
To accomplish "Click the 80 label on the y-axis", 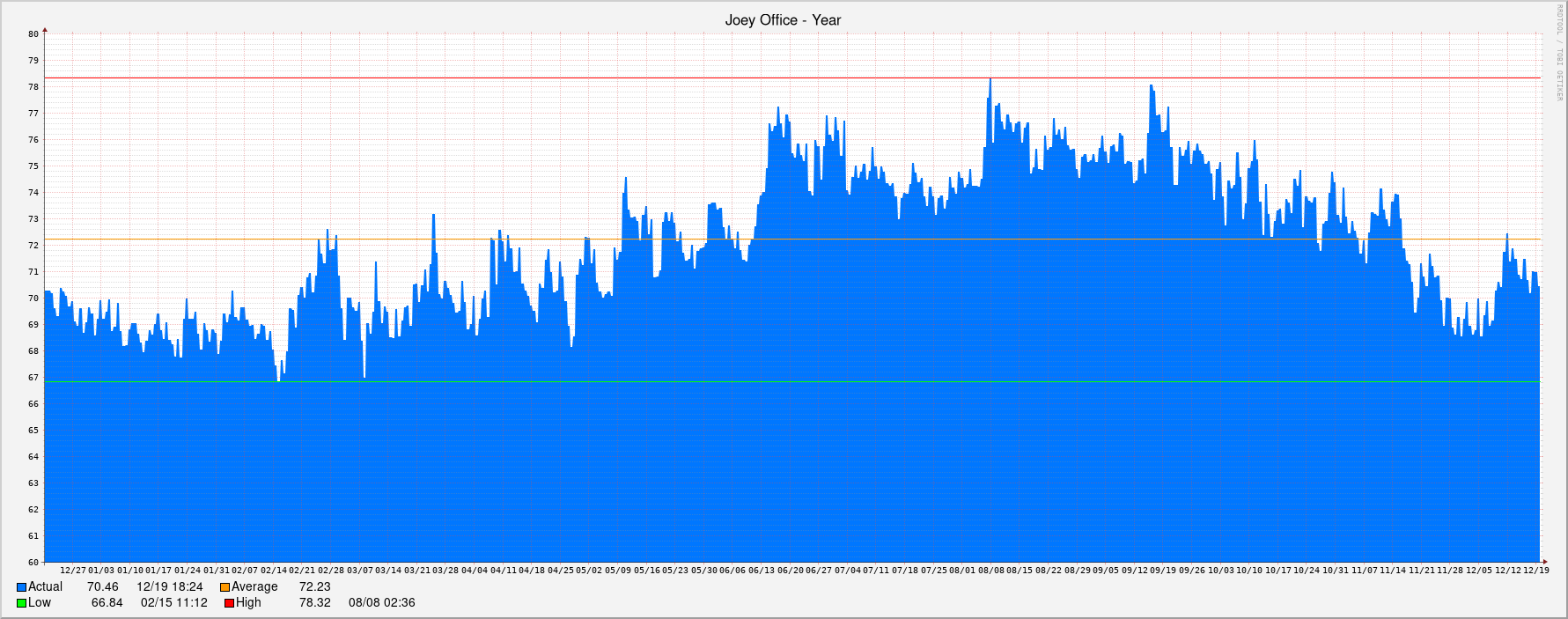I will click(33, 34).
